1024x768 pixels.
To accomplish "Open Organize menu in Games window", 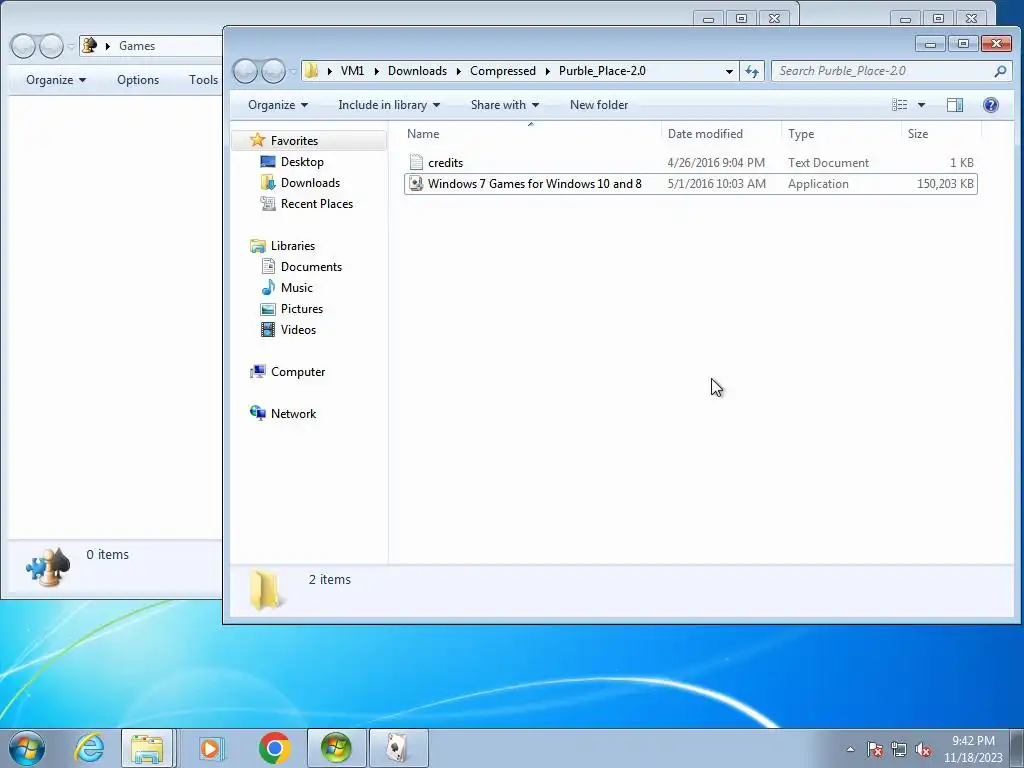I will [56, 80].
